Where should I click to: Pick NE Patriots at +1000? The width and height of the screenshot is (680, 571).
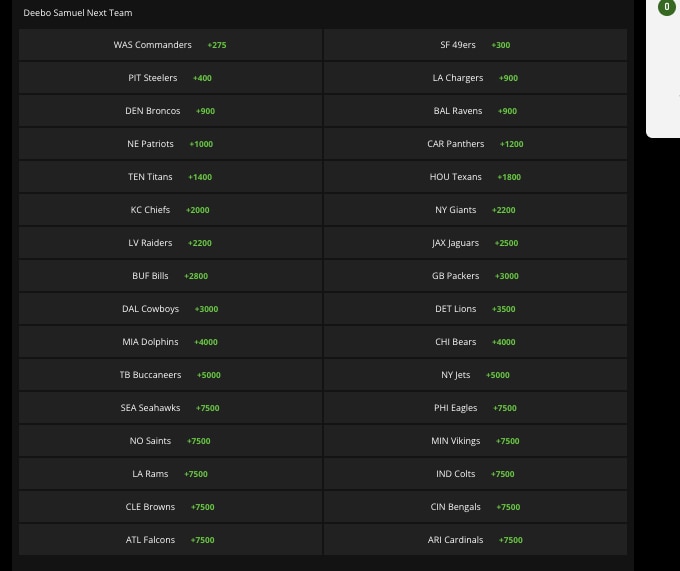170,144
